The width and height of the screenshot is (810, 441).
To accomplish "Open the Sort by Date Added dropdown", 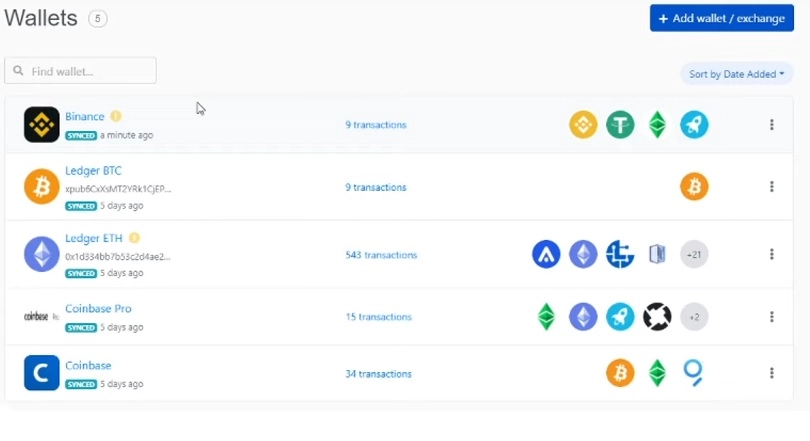I will [736, 74].
